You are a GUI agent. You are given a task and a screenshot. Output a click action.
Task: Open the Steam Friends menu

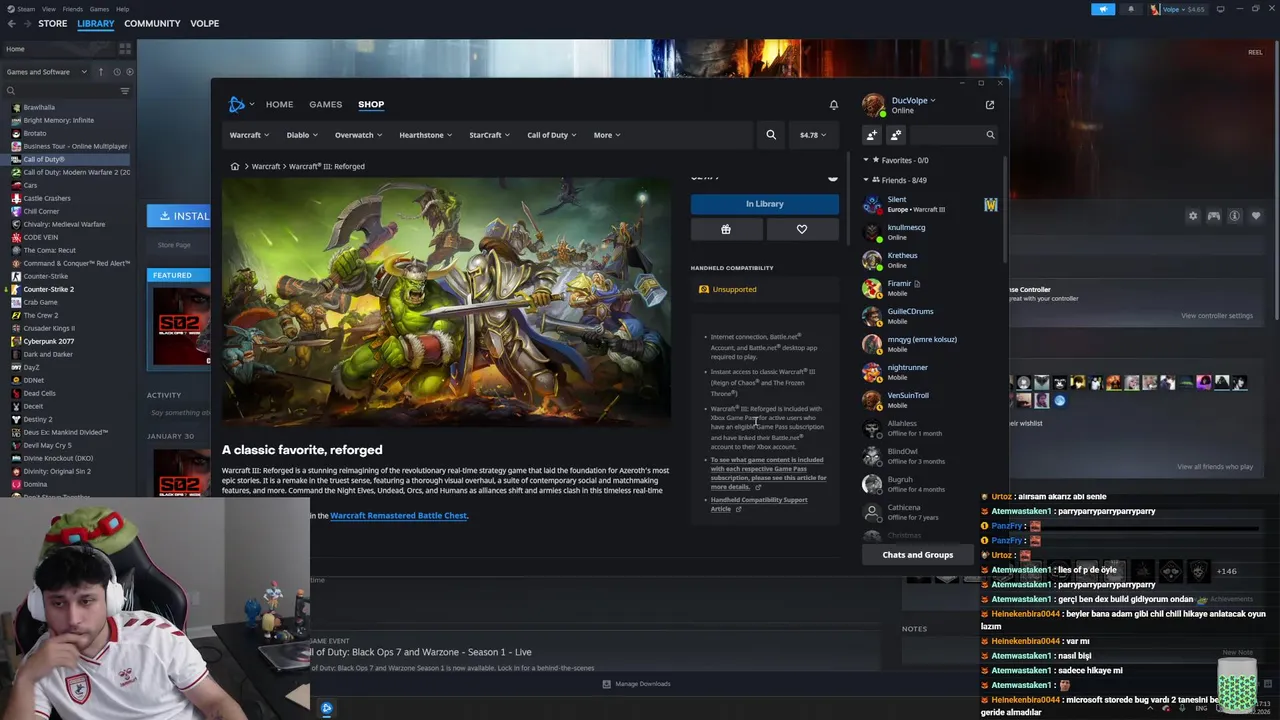click(x=73, y=9)
